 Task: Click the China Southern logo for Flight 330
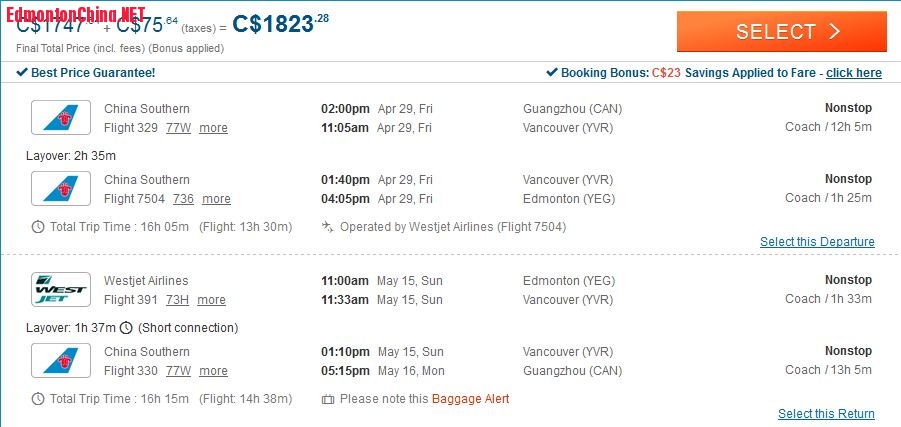pyautogui.click(x=61, y=360)
